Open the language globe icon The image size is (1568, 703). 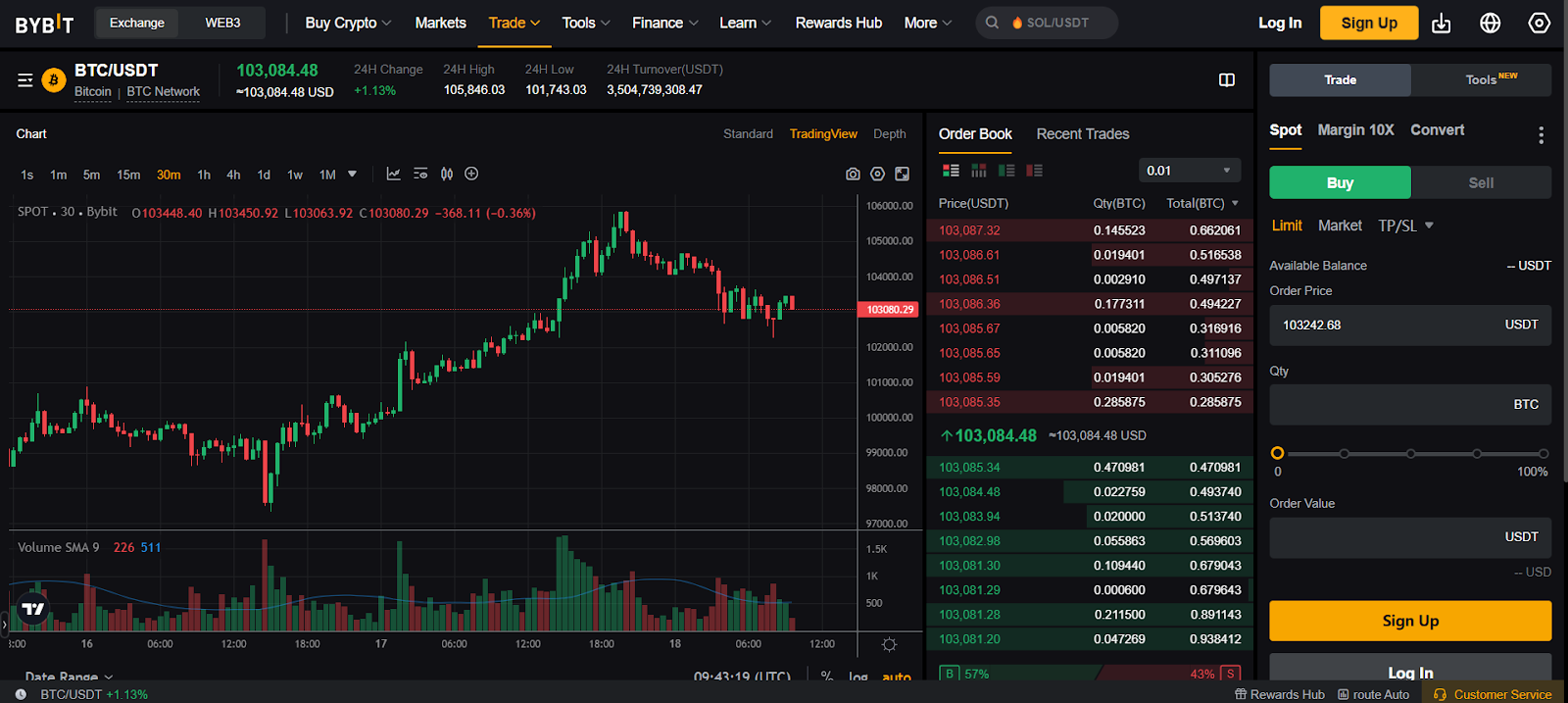tap(1490, 23)
